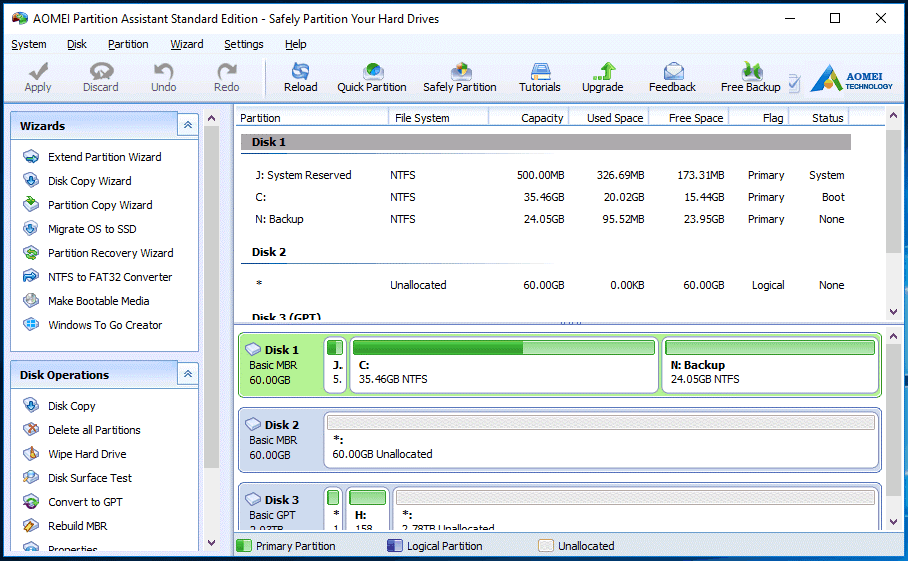The width and height of the screenshot is (908, 561).
Task: Click the AOMEI Technology logo
Action: [x=851, y=78]
